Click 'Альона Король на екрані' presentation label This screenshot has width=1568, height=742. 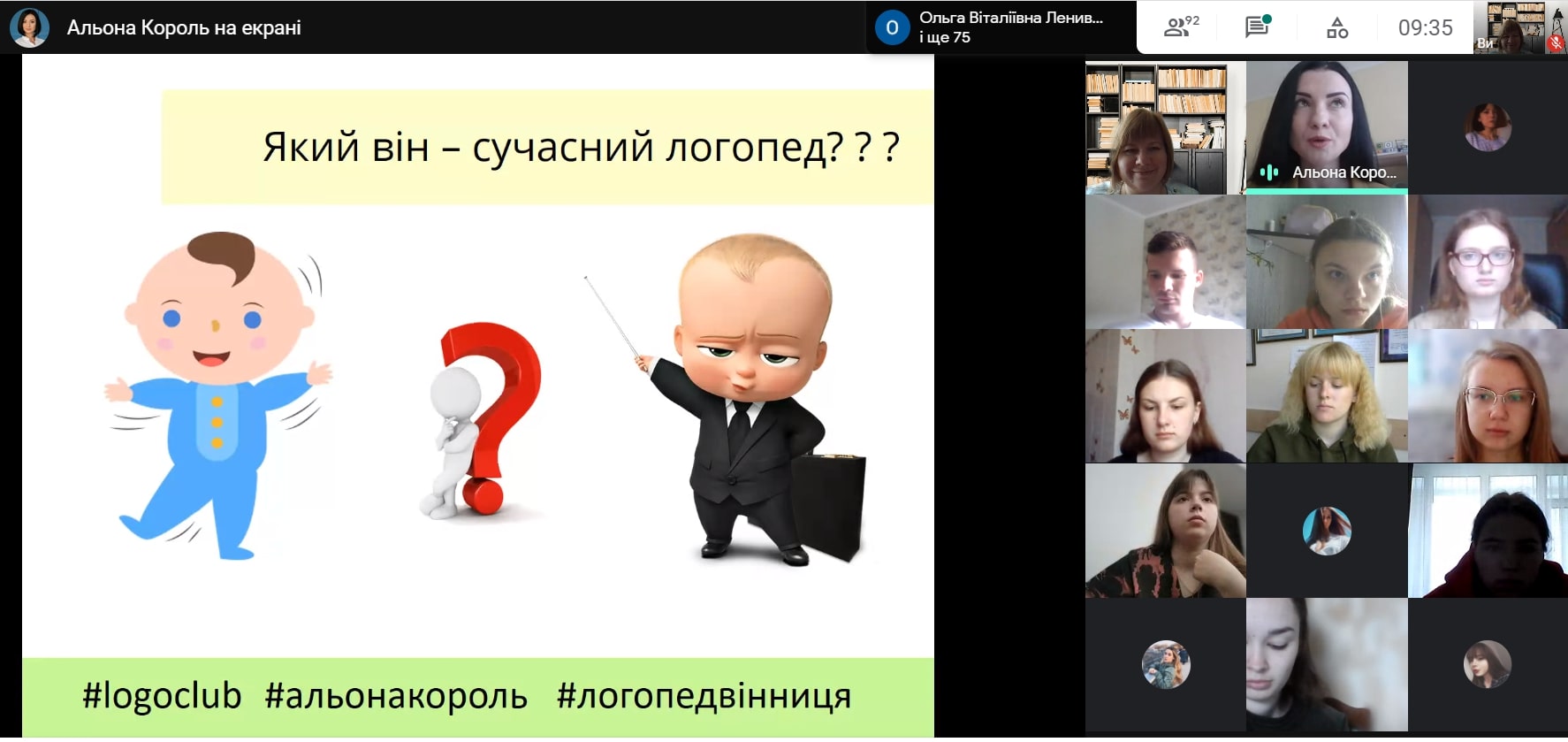[x=184, y=27]
